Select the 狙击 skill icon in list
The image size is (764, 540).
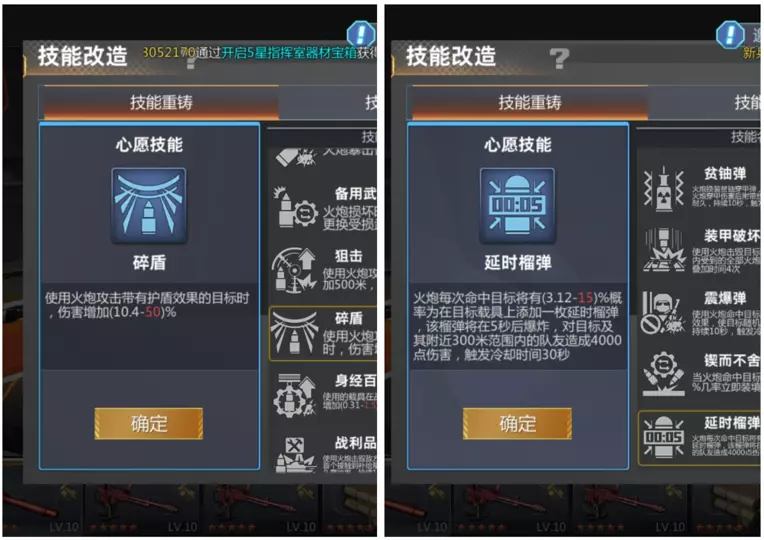(x=294, y=270)
